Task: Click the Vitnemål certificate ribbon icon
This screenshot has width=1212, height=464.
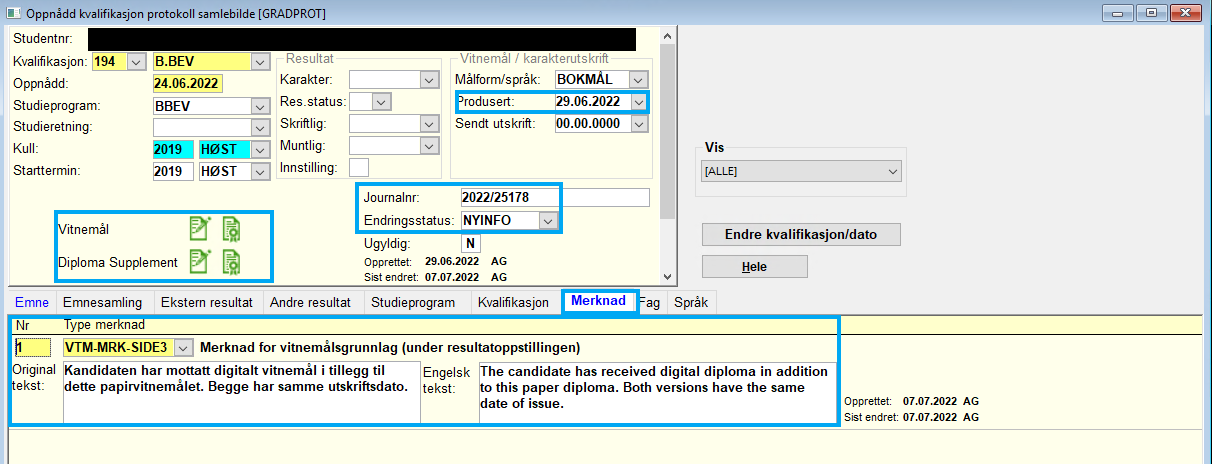Action: click(x=231, y=229)
